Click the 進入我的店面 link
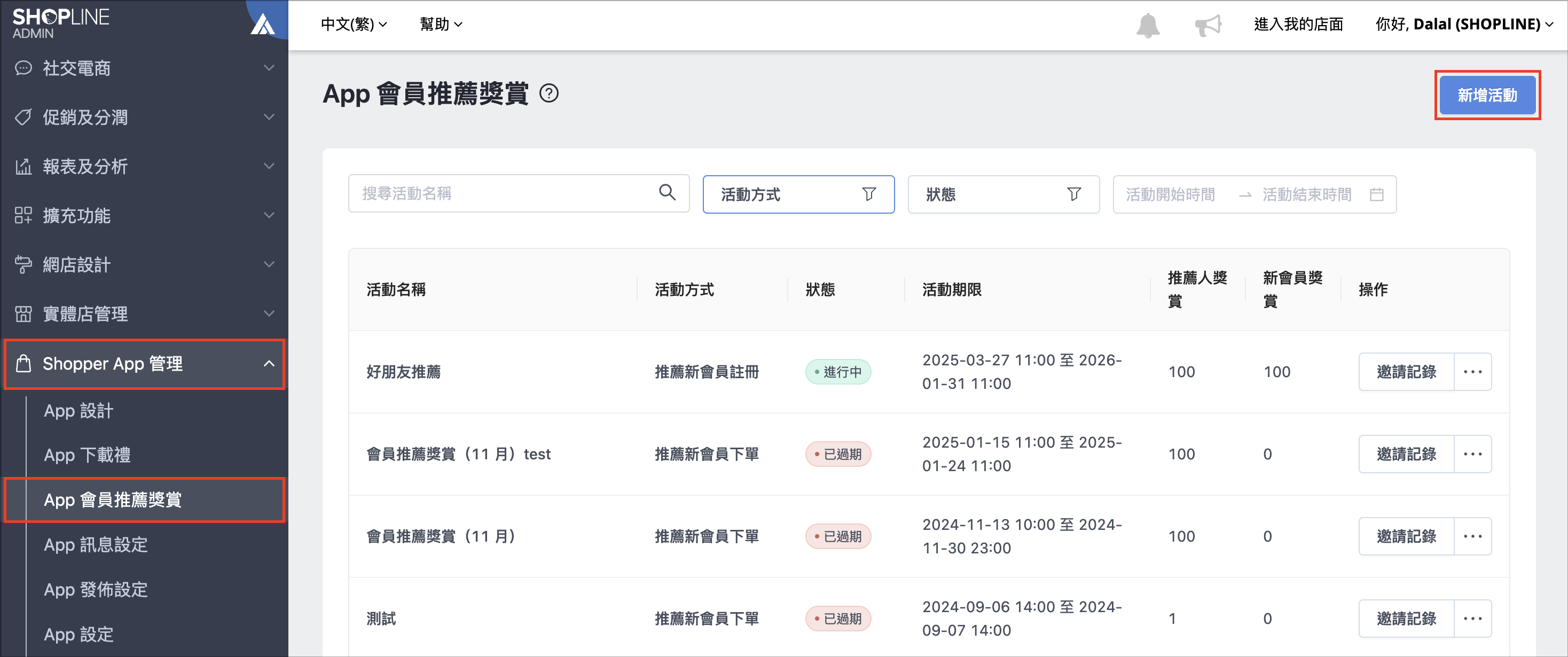 coord(1298,25)
